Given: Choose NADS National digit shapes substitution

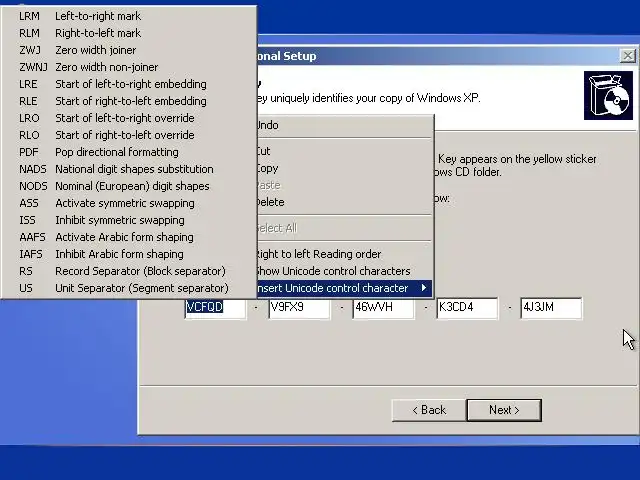Looking at the screenshot, I should tap(129, 169).
